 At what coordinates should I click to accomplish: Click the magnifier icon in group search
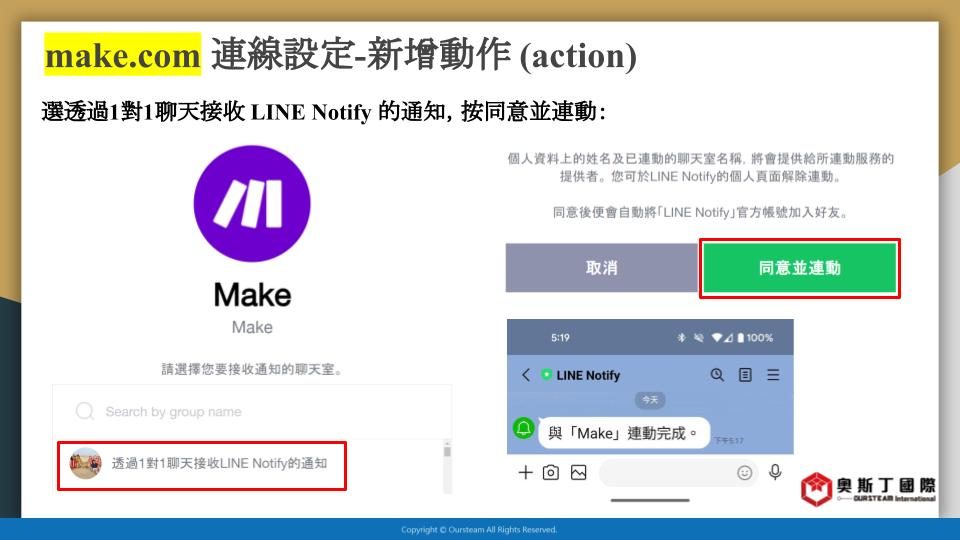(84, 411)
